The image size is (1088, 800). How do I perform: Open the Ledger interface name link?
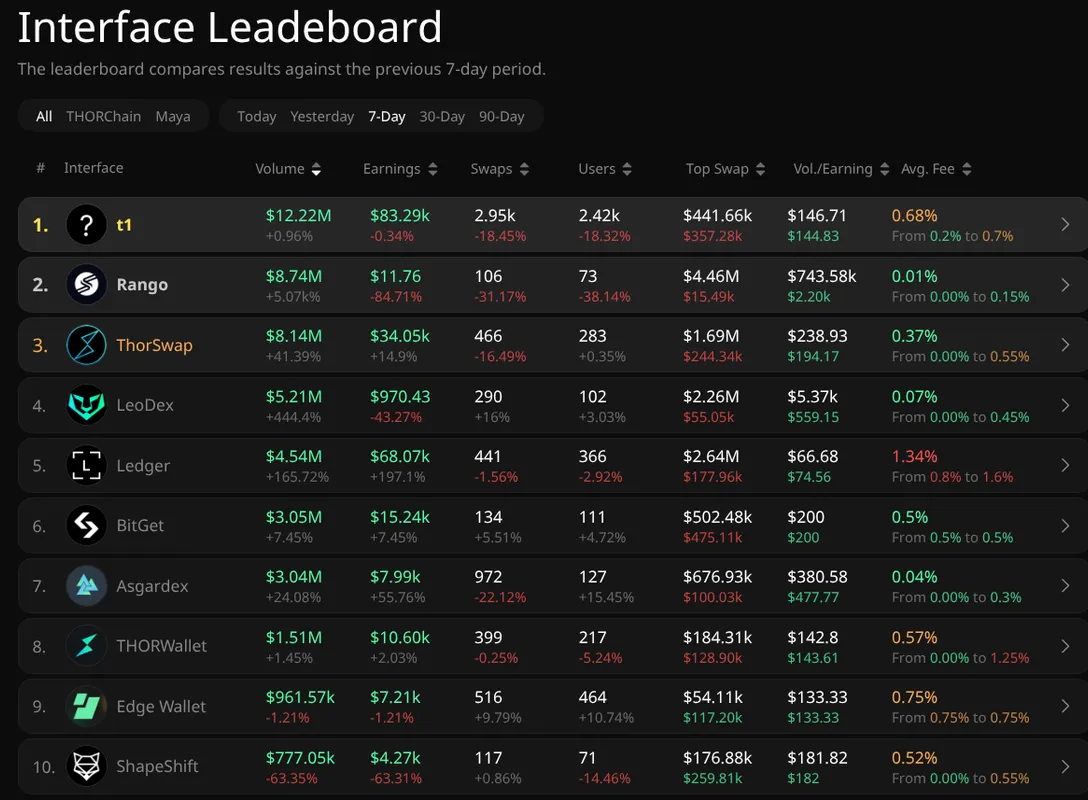pos(143,466)
